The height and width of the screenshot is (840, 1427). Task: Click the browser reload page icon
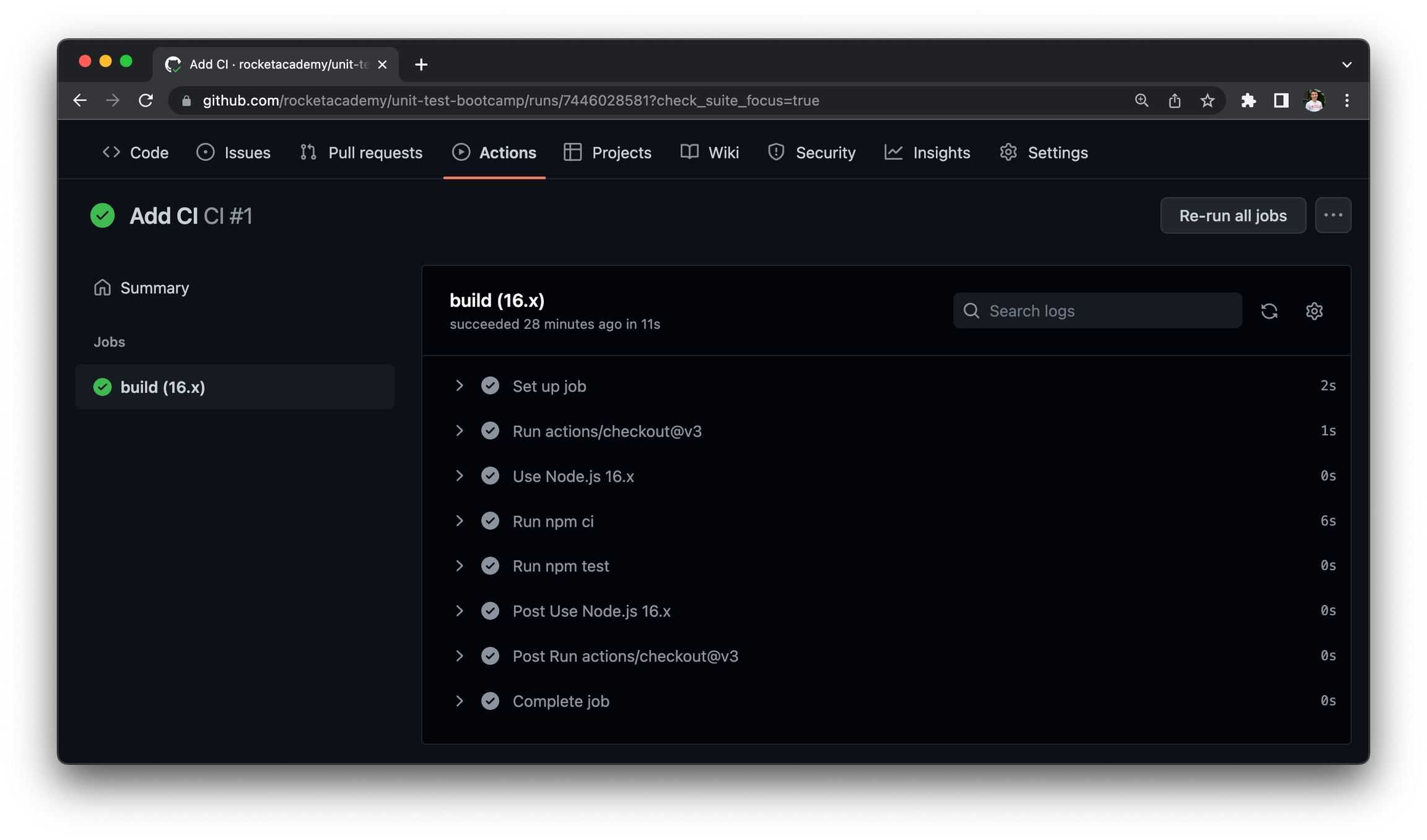[x=146, y=100]
